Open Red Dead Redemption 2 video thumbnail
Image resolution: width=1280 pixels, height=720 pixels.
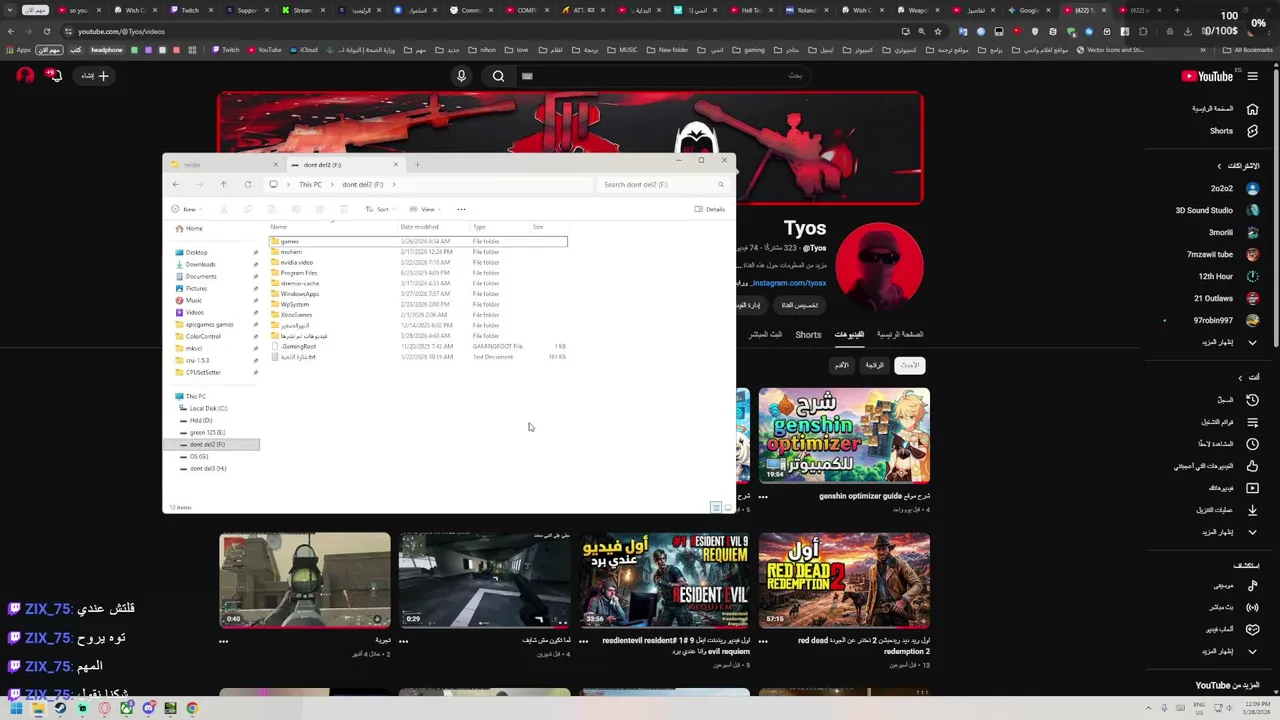click(844, 580)
